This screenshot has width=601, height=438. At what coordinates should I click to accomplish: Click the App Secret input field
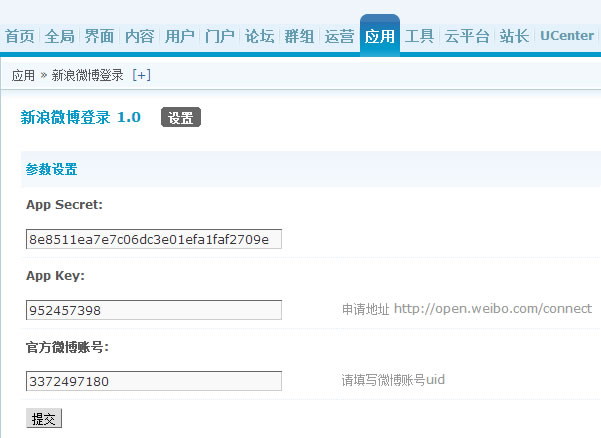coord(154,239)
